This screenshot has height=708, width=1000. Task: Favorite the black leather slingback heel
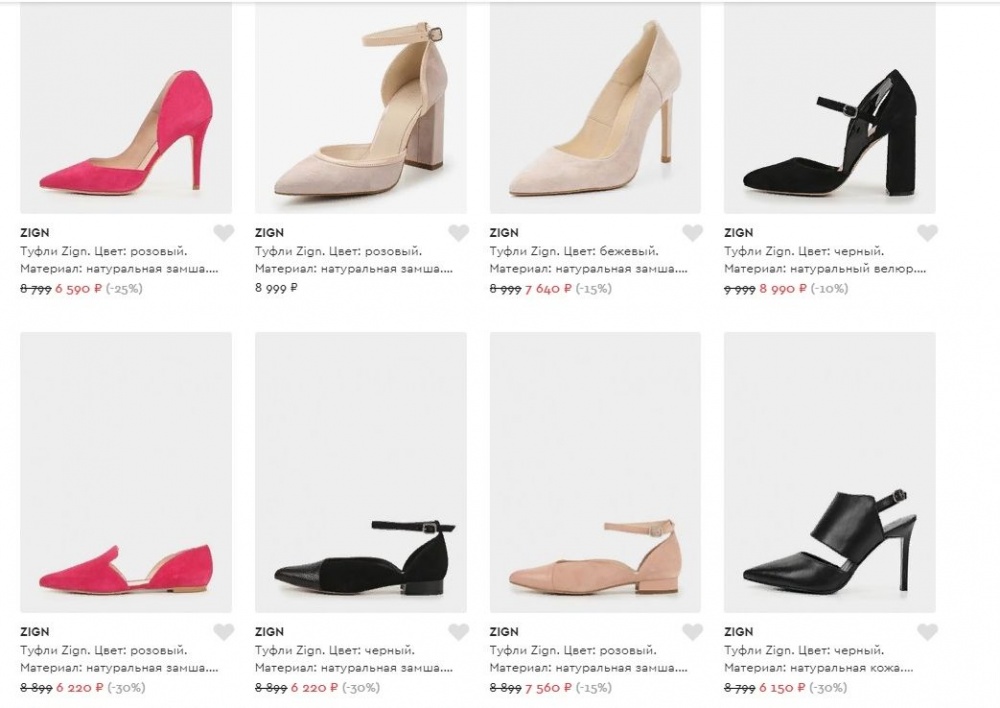[928, 632]
